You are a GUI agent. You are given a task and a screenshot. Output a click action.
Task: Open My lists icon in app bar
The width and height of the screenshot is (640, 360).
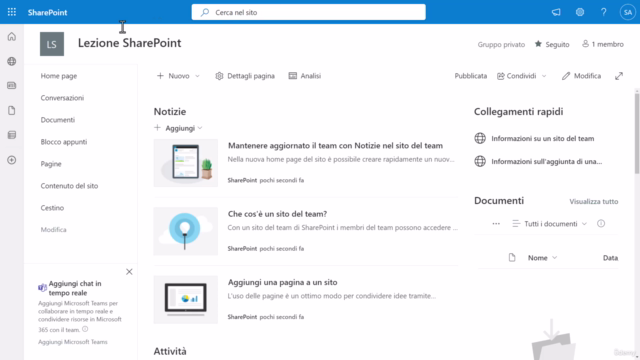[12, 135]
